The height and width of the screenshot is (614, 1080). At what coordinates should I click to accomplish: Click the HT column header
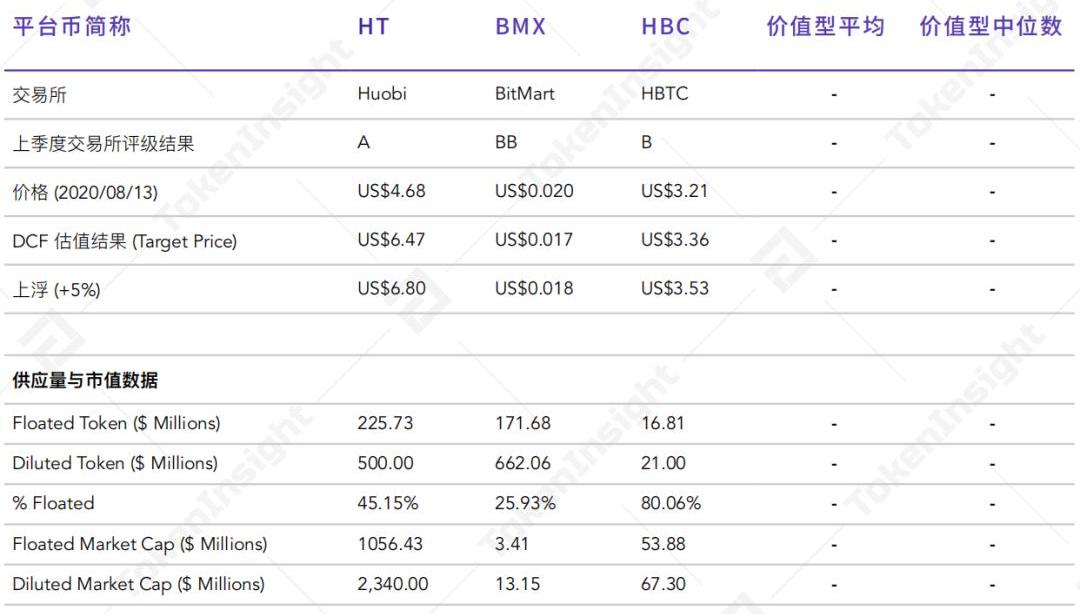tap(373, 27)
